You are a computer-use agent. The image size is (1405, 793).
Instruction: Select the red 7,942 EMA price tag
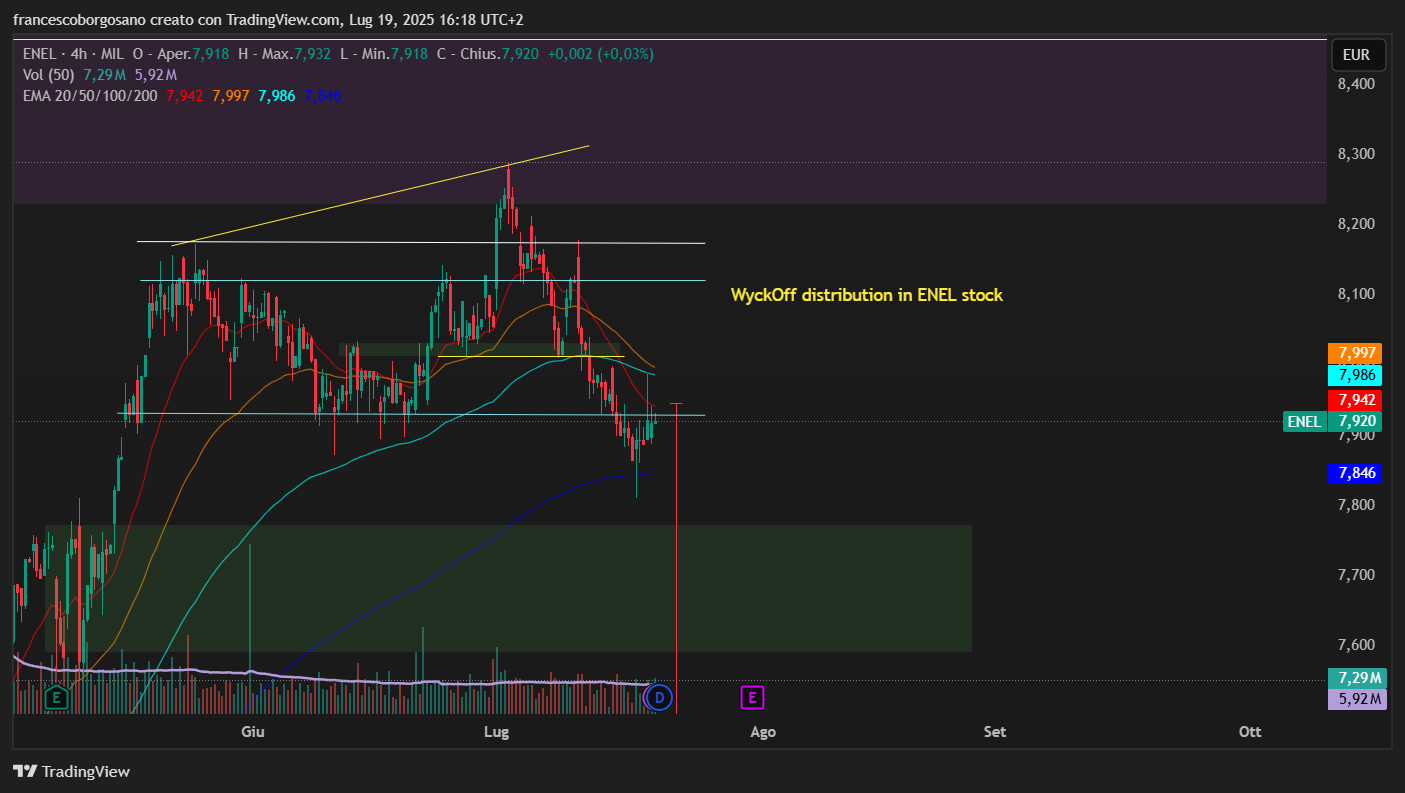point(1355,399)
